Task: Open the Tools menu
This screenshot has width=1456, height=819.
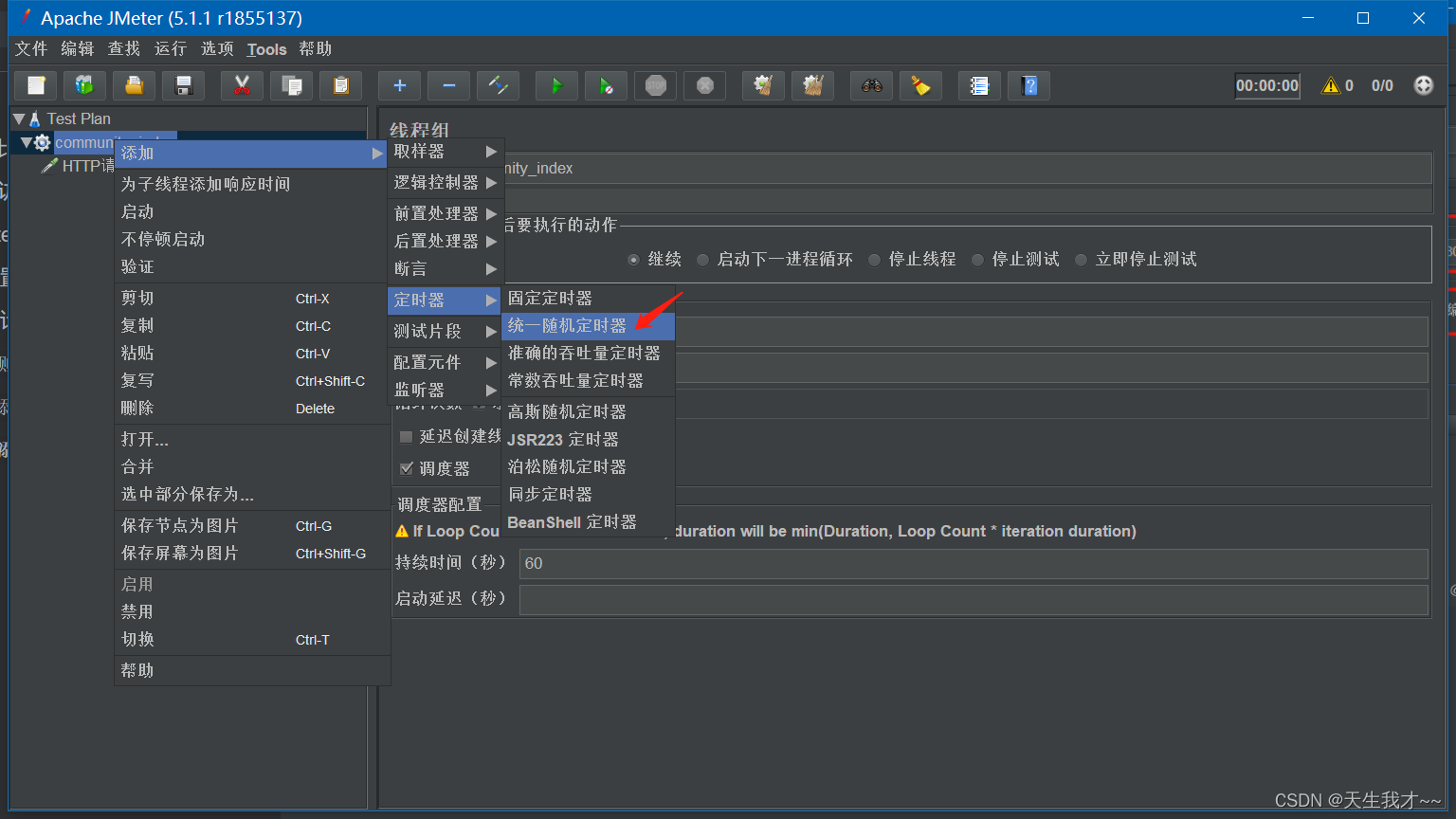Action: [266, 49]
